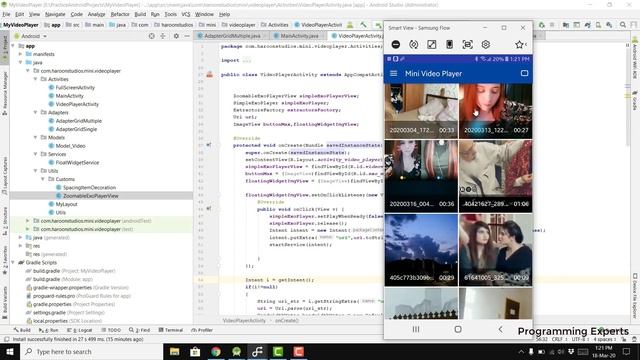Screen dimensions: 640x360
Task: Open the Help menu
Action: tap(224, 14)
